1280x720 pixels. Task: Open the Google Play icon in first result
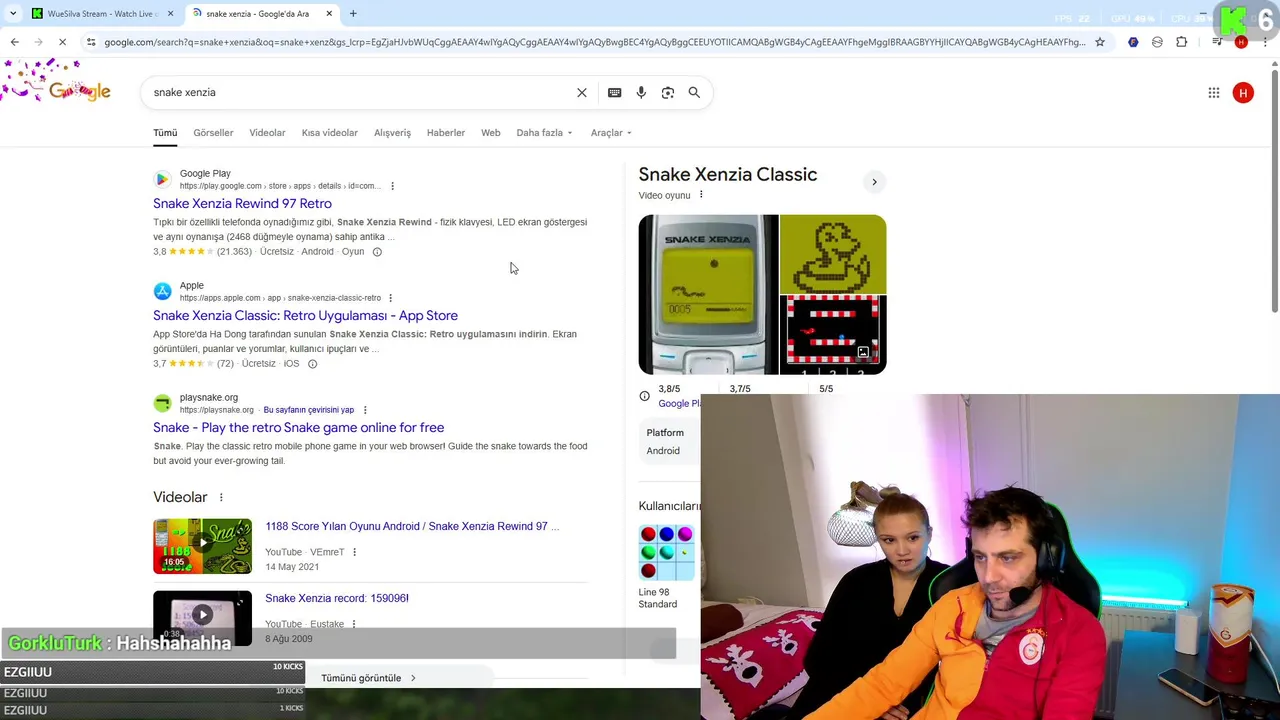[x=162, y=180]
